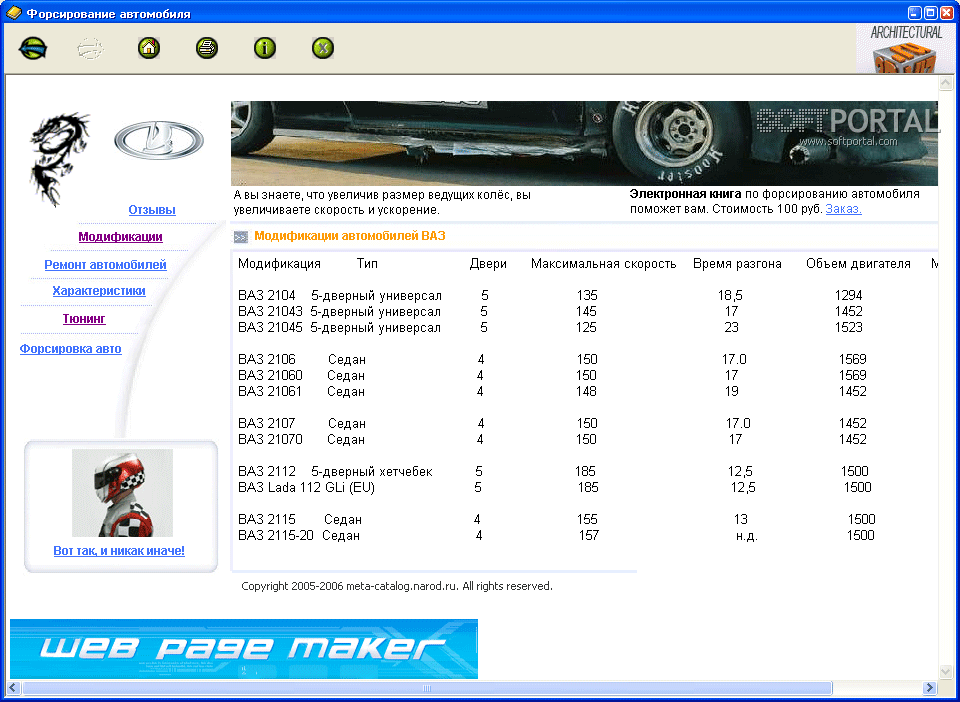
Task: Click the car wheel header banner
Action: coord(584,143)
